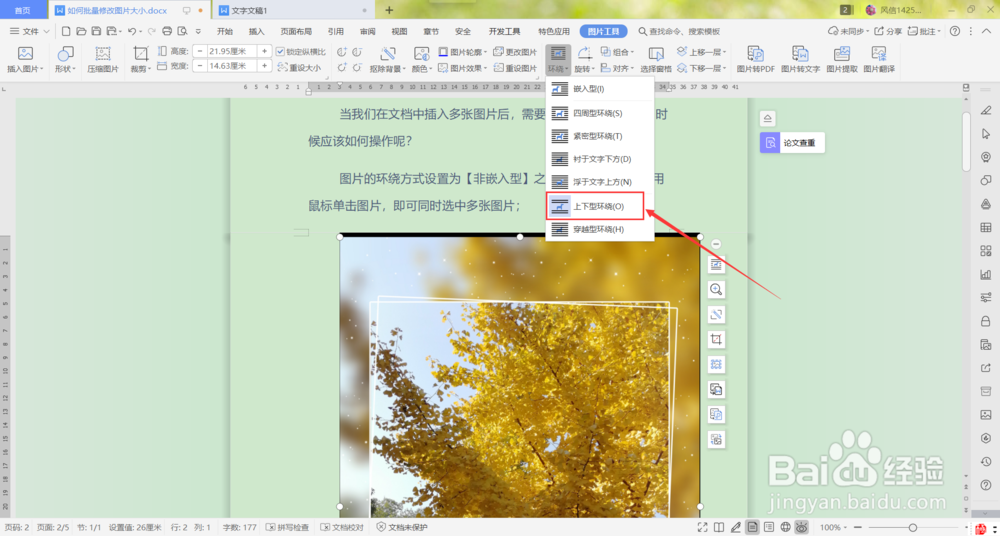The image size is (1000, 536).
Task: Click the 压缩图片 compress picture icon
Action: [x=103, y=54]
